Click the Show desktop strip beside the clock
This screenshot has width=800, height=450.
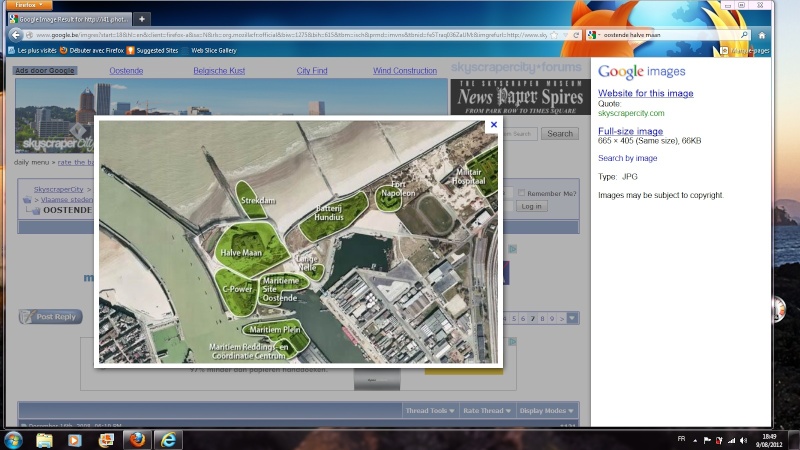[x=794, y=440]
